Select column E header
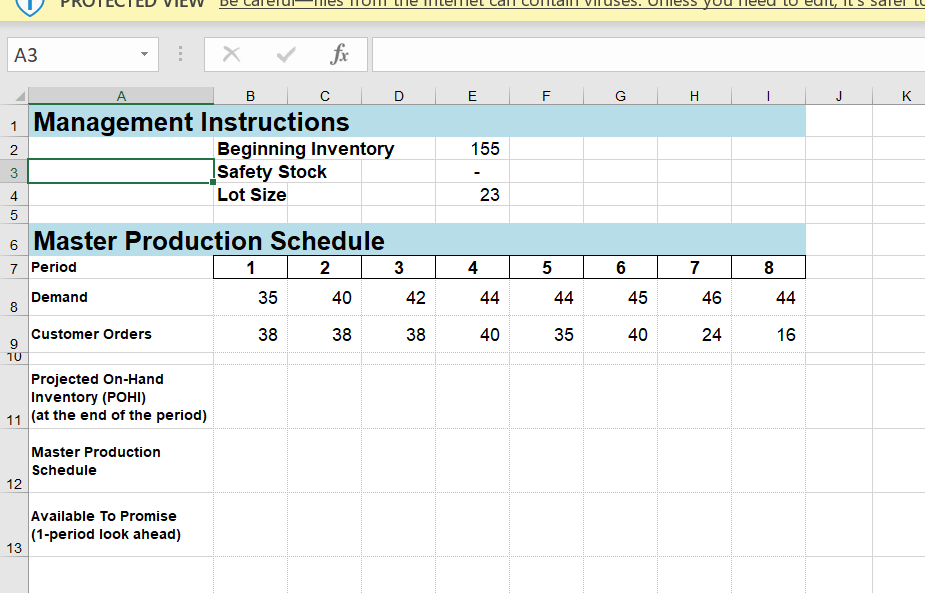This screenshot has height=593, width=925. pos(473,96)
